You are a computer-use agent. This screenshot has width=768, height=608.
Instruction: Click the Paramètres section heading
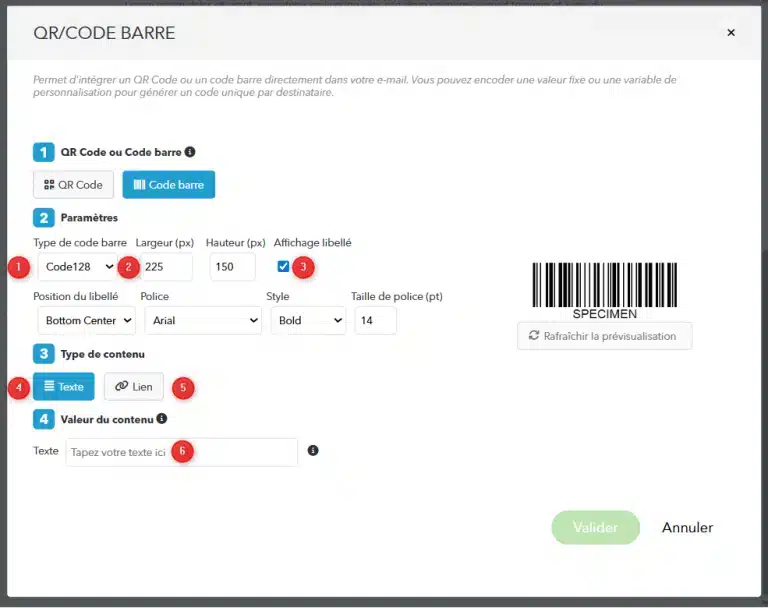(x=89, y=218)
